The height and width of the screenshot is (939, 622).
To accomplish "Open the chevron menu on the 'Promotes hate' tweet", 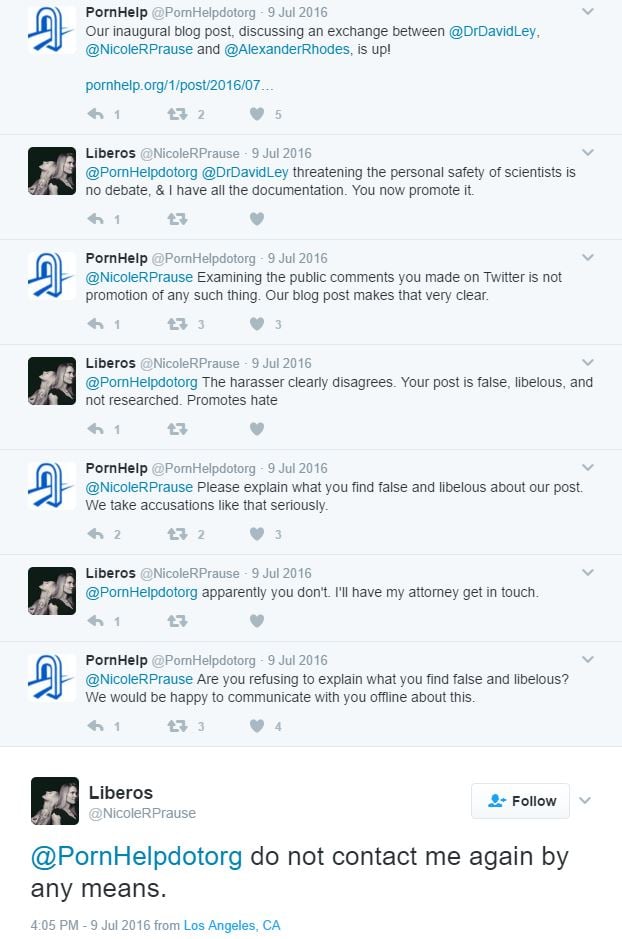I will click(588, 363).
